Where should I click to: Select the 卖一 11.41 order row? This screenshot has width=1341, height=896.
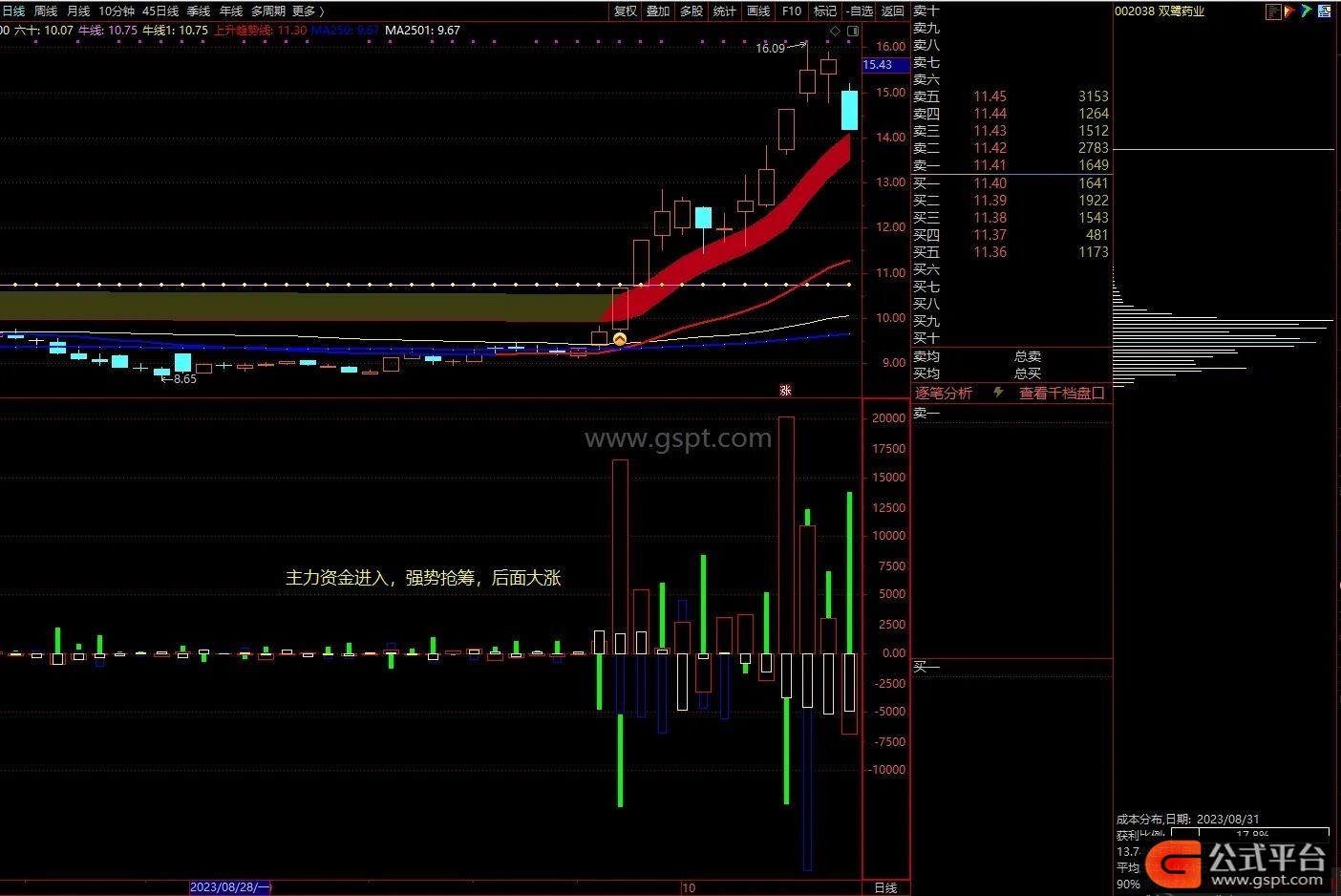(1011, 165)
